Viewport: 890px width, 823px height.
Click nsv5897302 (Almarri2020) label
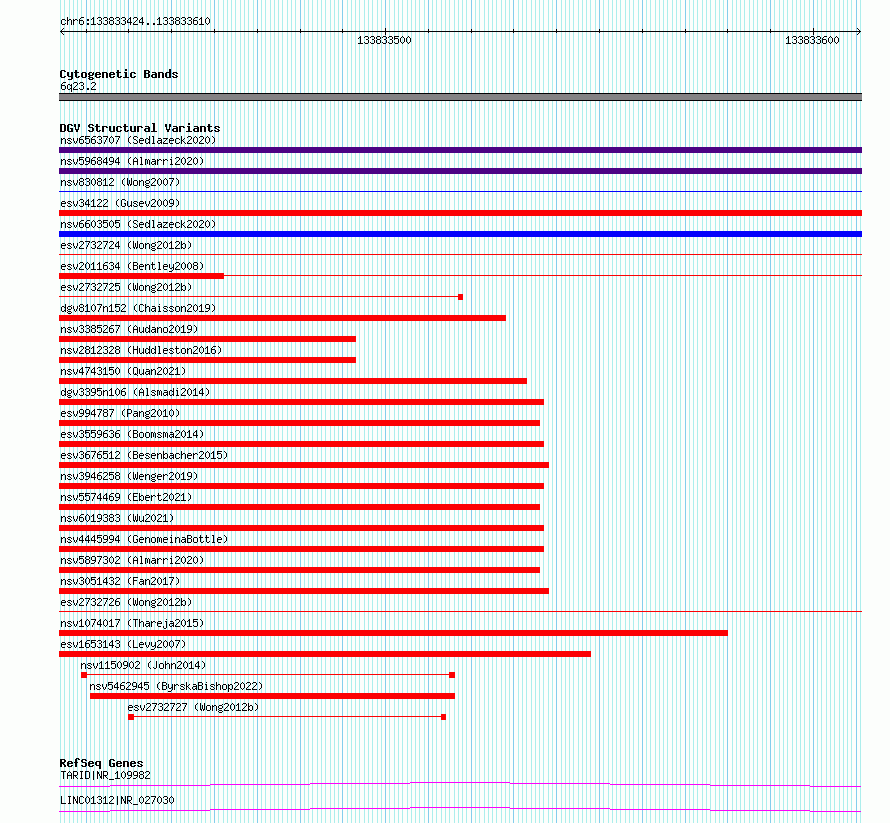(x=132, y=560)
